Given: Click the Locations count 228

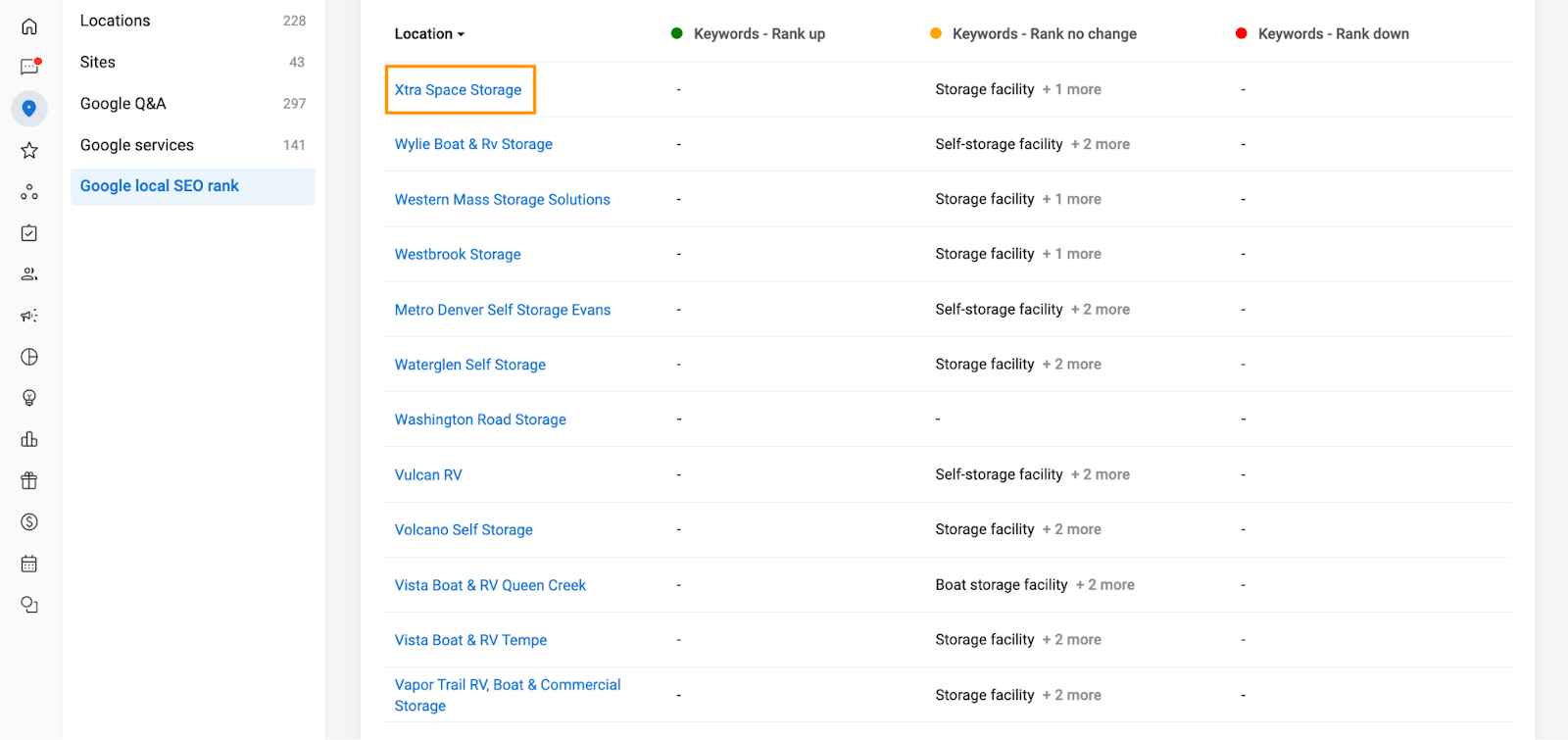Looking at the screenshot, I should [x=294, y=21].
